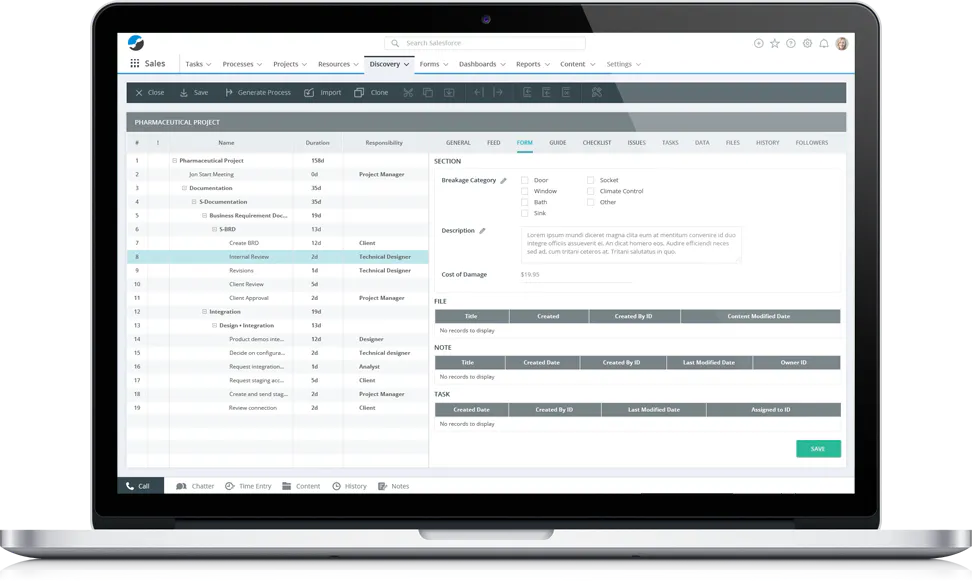Collapse the Pharmaceutical Project tree node
Image resolution: width=972 pixels, height=581 pixels.
174,161
